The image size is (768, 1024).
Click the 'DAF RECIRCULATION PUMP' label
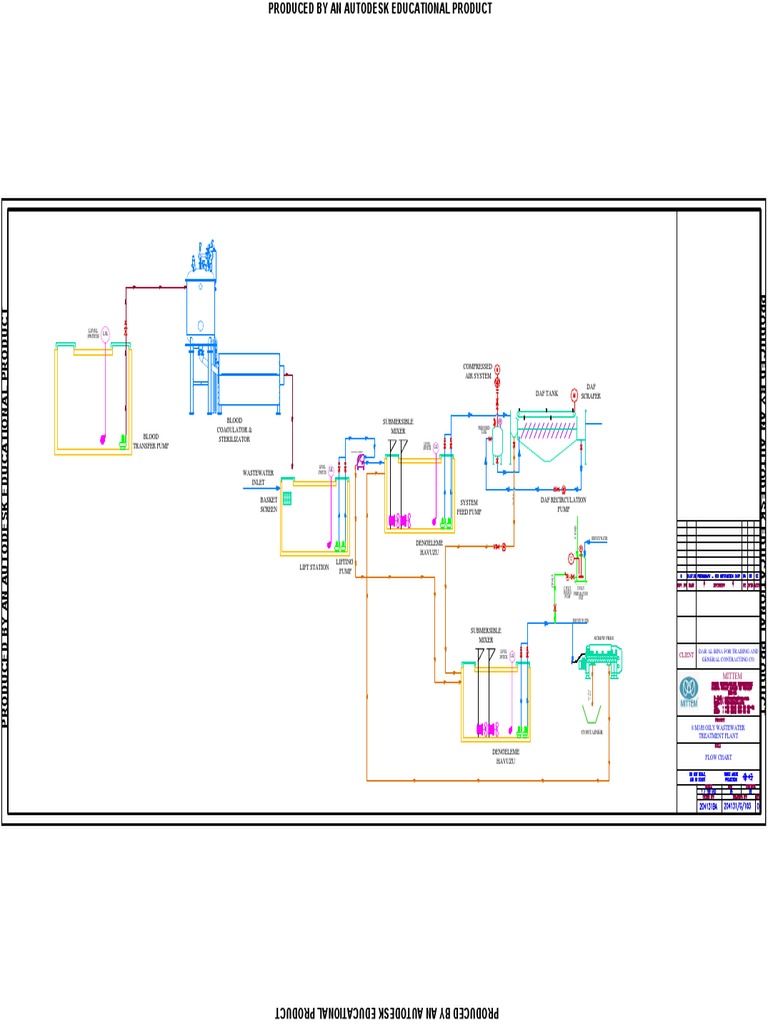coord(563,504)
